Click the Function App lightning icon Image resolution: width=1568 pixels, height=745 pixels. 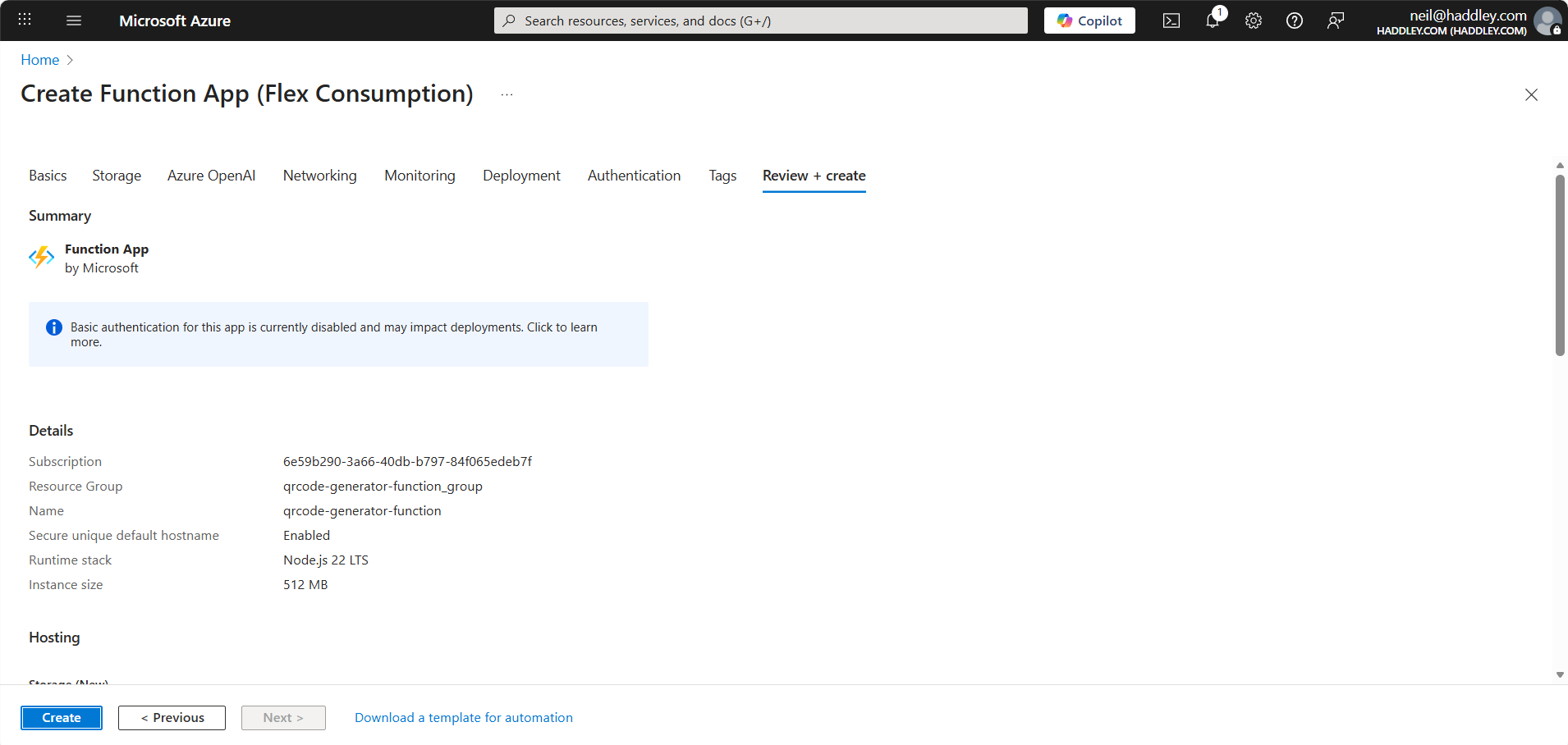click(41, 257)
